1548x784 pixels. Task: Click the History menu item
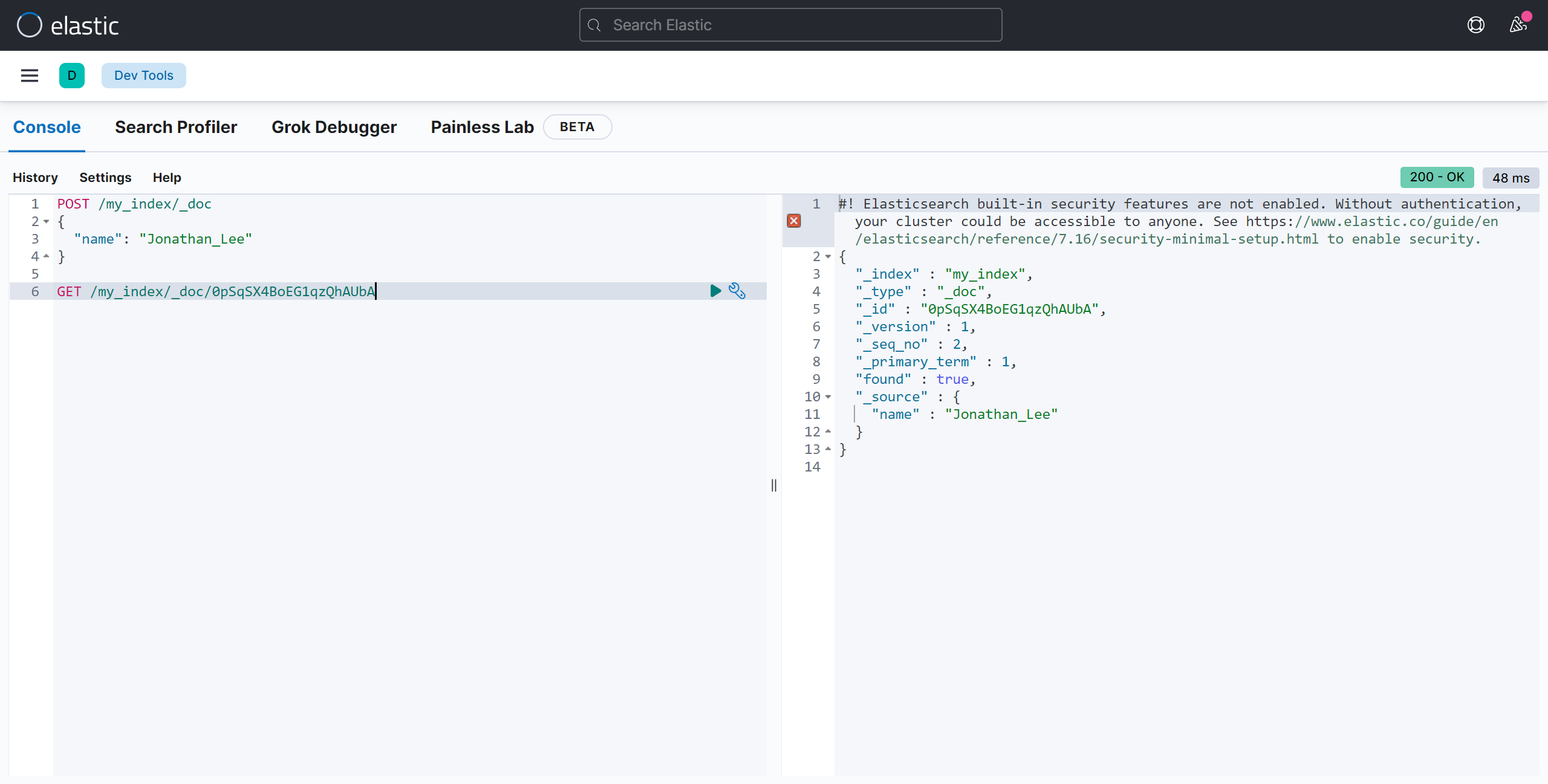[x=35, y=177]
